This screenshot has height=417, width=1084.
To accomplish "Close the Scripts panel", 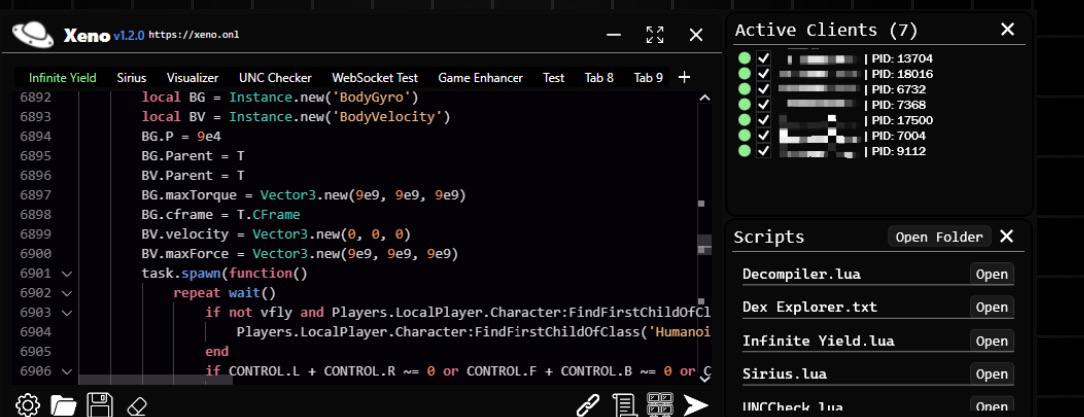I will coord(1007,237).
